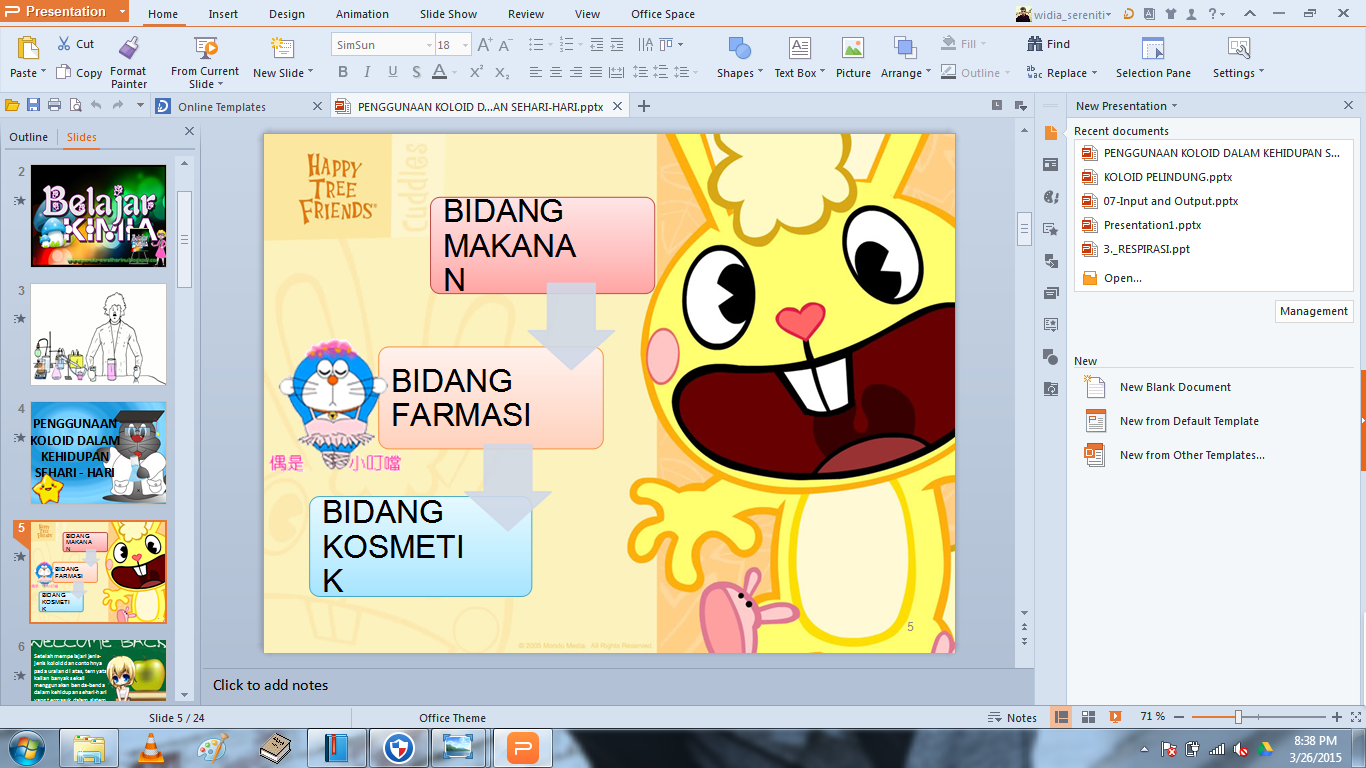
Task: Click the Increase Font Size icon
Action: [x=485, y=45]
